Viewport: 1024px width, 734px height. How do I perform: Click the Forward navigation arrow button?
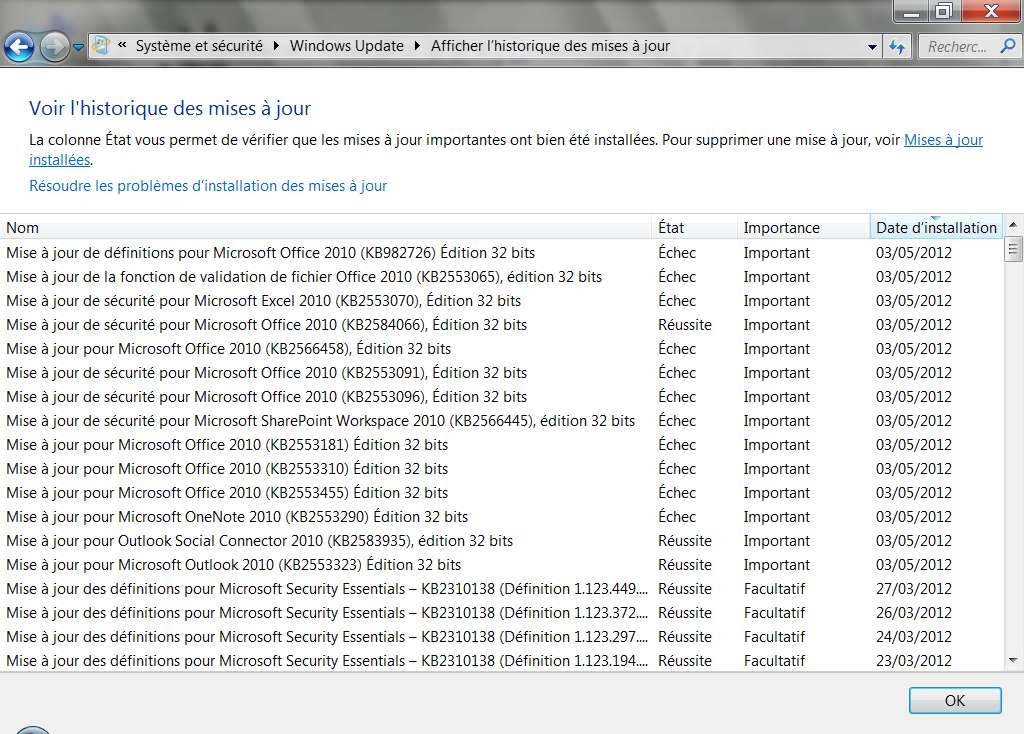click(54, 46)
